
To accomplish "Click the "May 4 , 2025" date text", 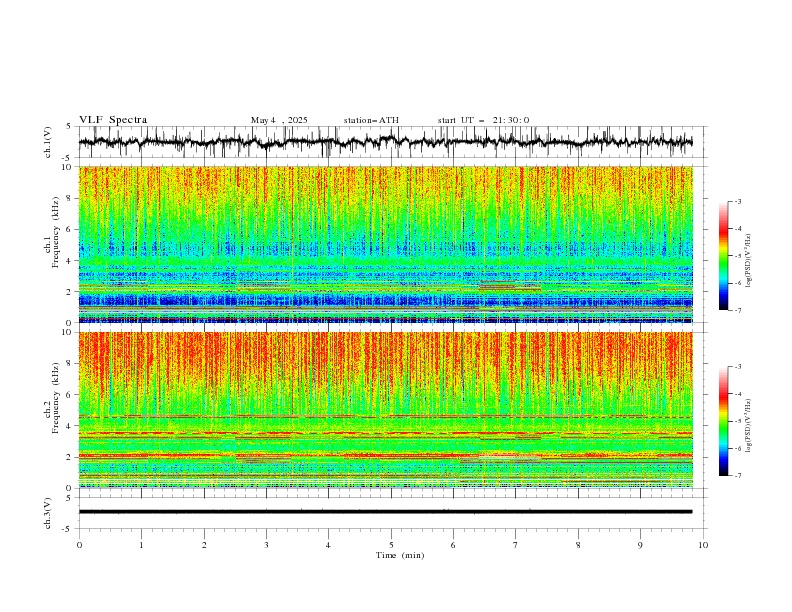I will (x=279, y=120).
